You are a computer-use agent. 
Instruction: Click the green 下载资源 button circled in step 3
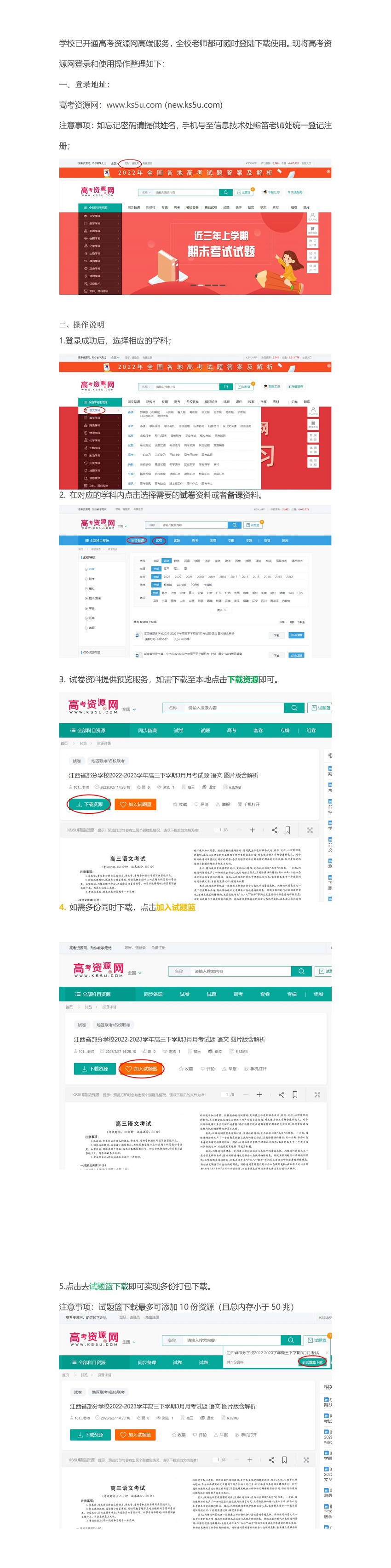click(x=89, y=805)
